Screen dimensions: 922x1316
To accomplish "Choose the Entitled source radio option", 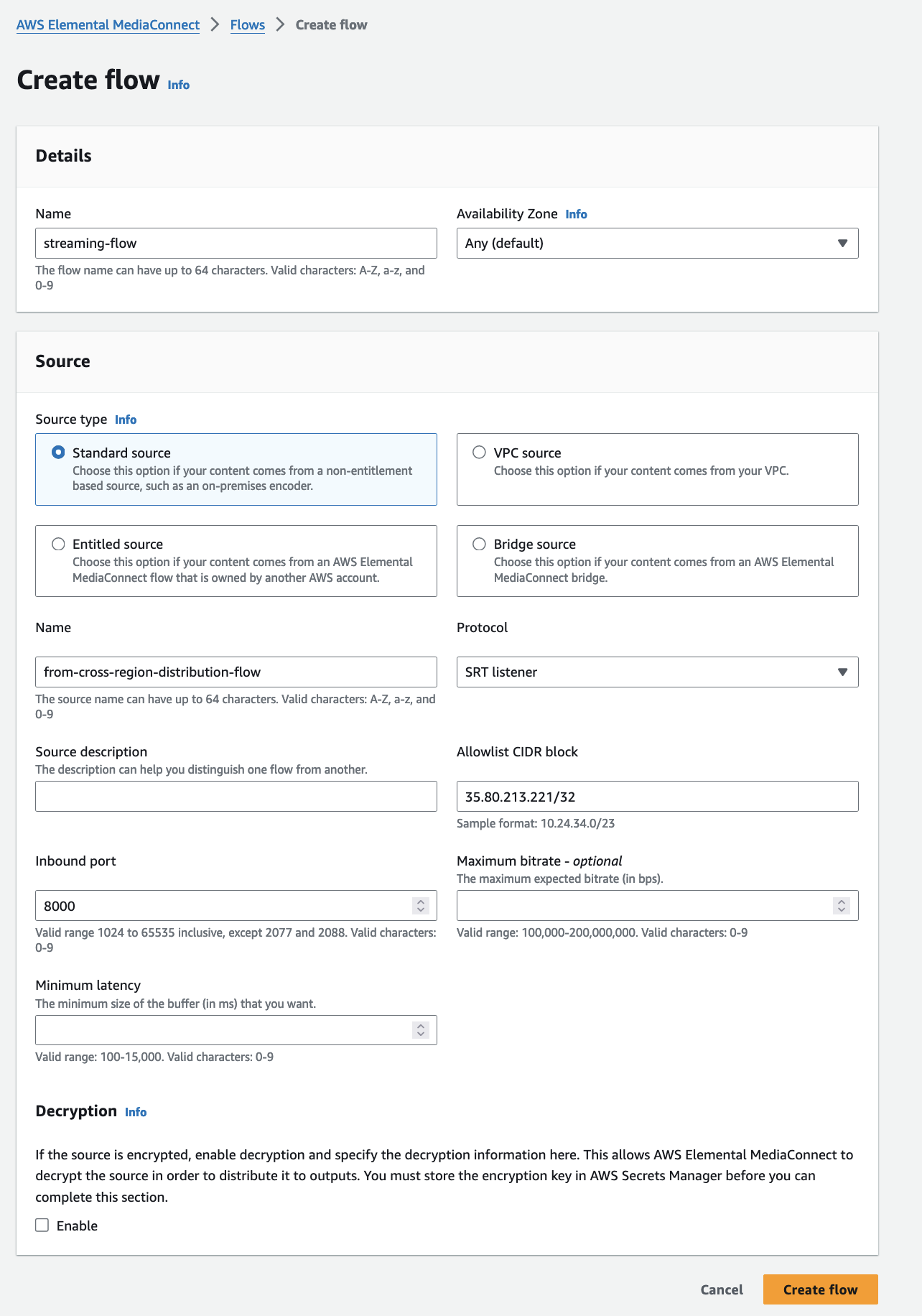I will (58, 544).
